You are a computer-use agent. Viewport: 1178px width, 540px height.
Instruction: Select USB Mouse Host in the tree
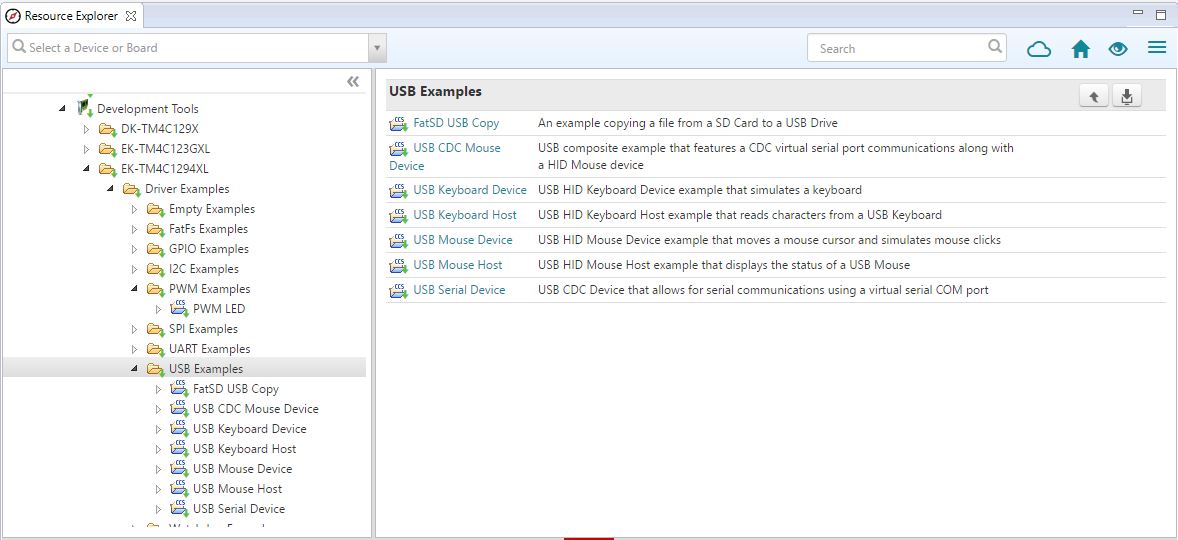point(237,489)
